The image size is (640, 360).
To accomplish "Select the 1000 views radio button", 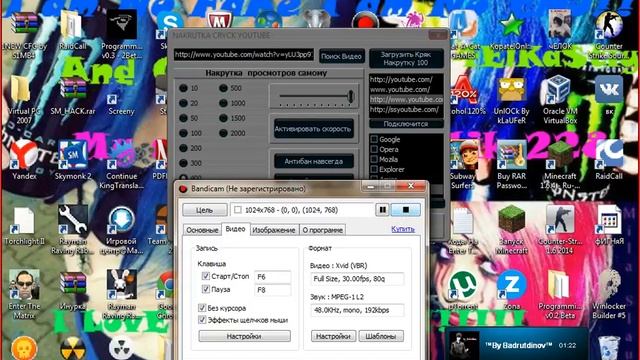I will 223,103.
